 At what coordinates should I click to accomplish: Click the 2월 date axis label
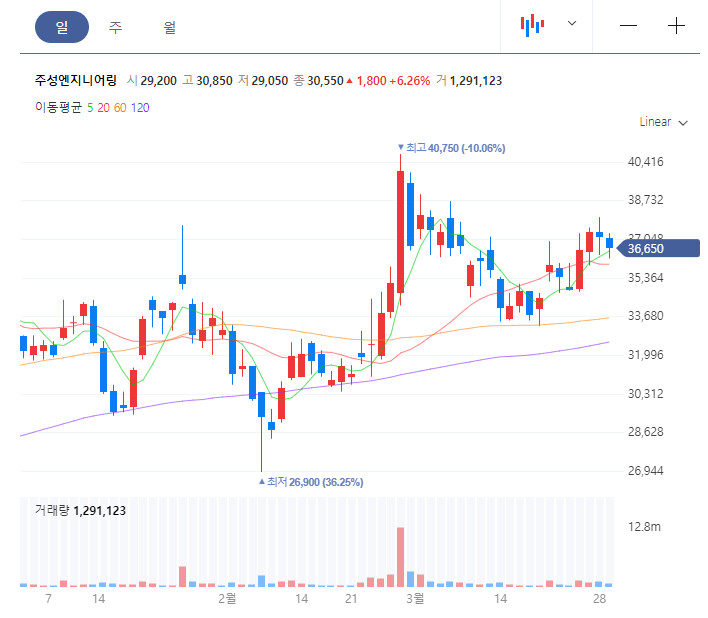(x=227, y=599)
